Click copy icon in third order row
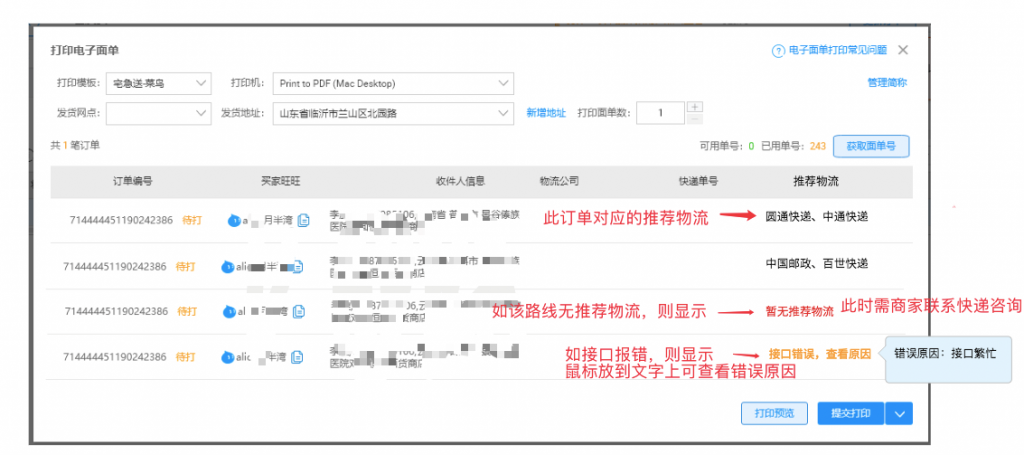 click(297, 312)
